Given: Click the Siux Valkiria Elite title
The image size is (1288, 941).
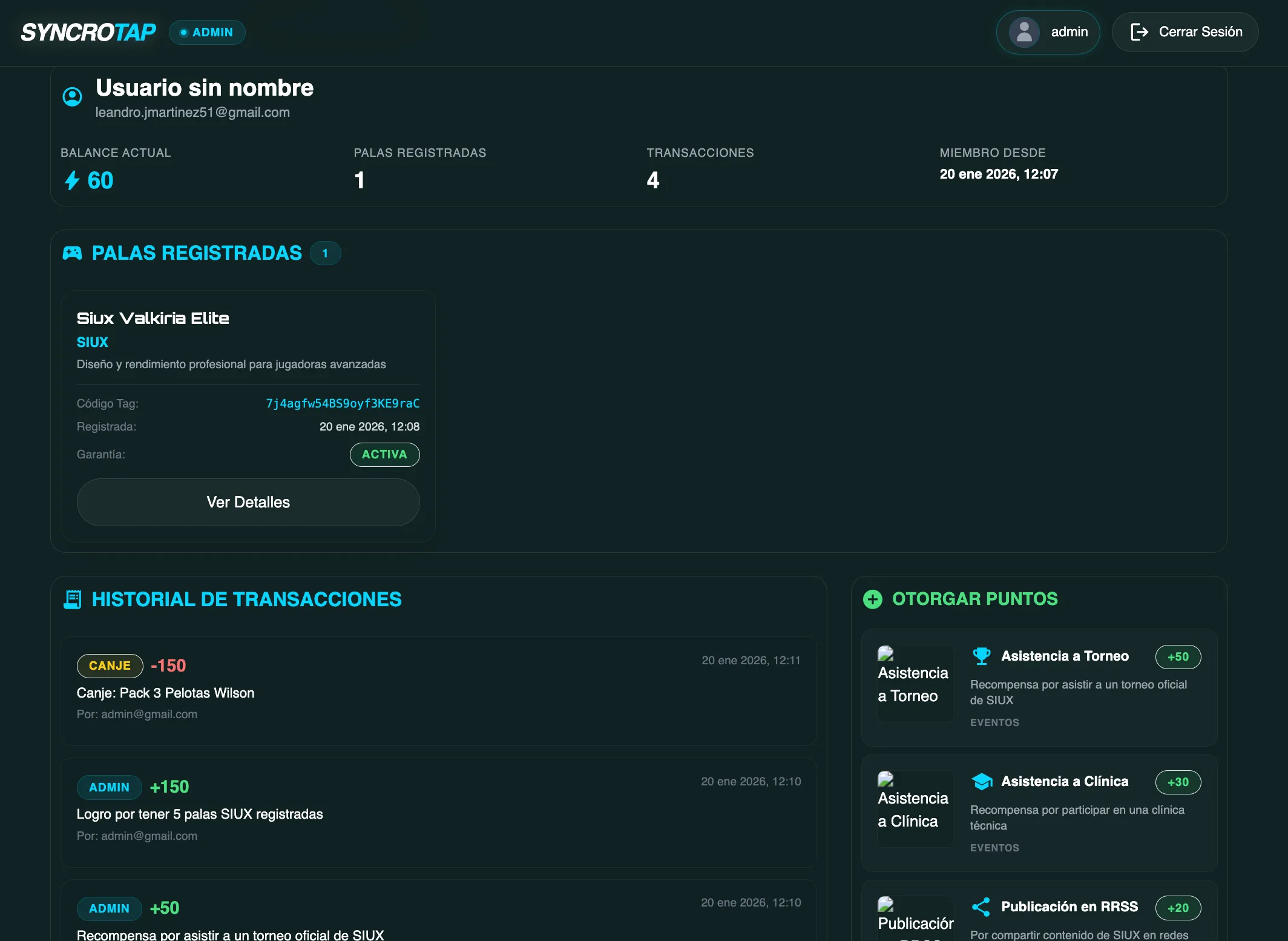Looking at the screenshot, I should pyautogui.click(x=153, y=318).
